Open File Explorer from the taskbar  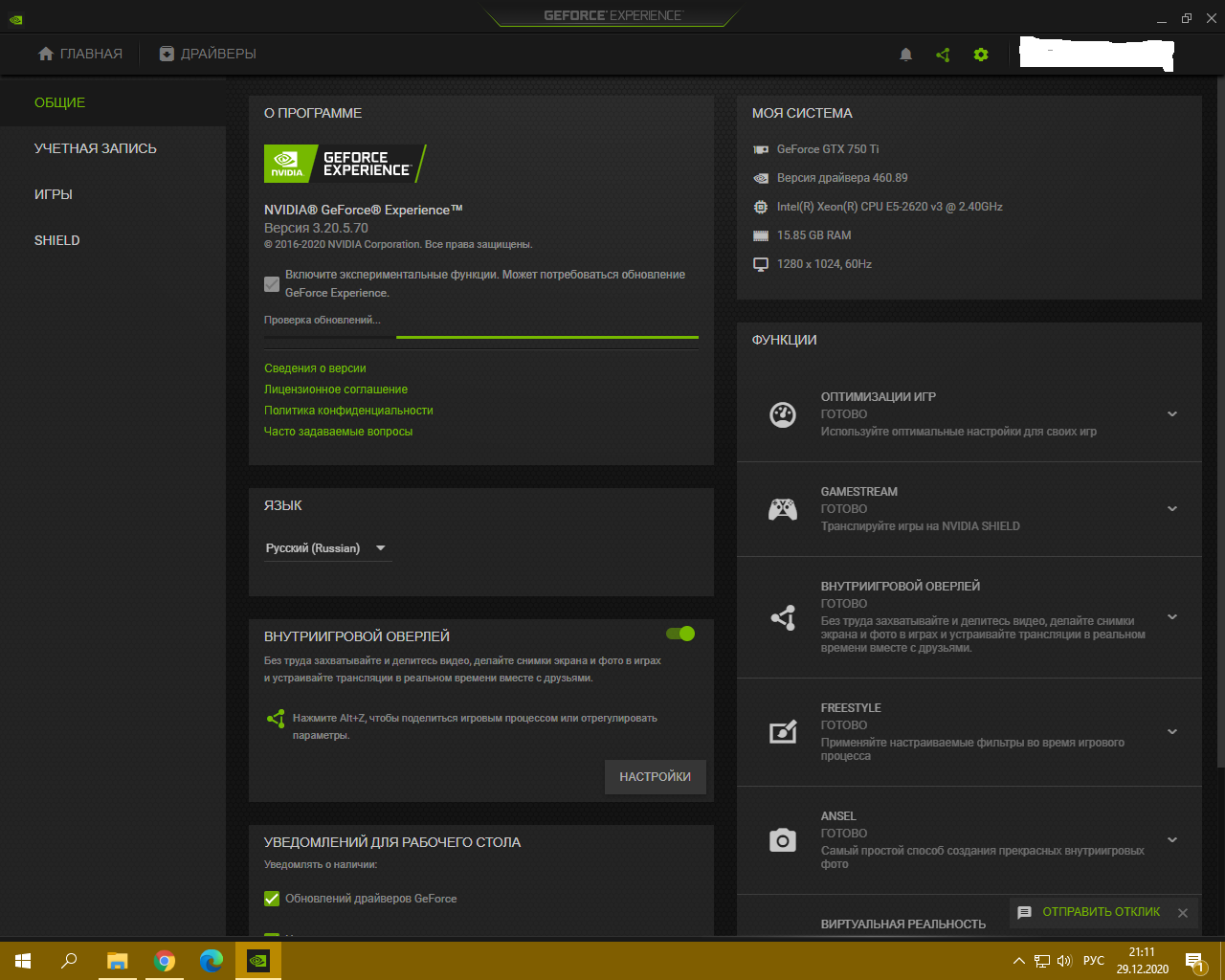pyautogui.click(x=117, y=961)
